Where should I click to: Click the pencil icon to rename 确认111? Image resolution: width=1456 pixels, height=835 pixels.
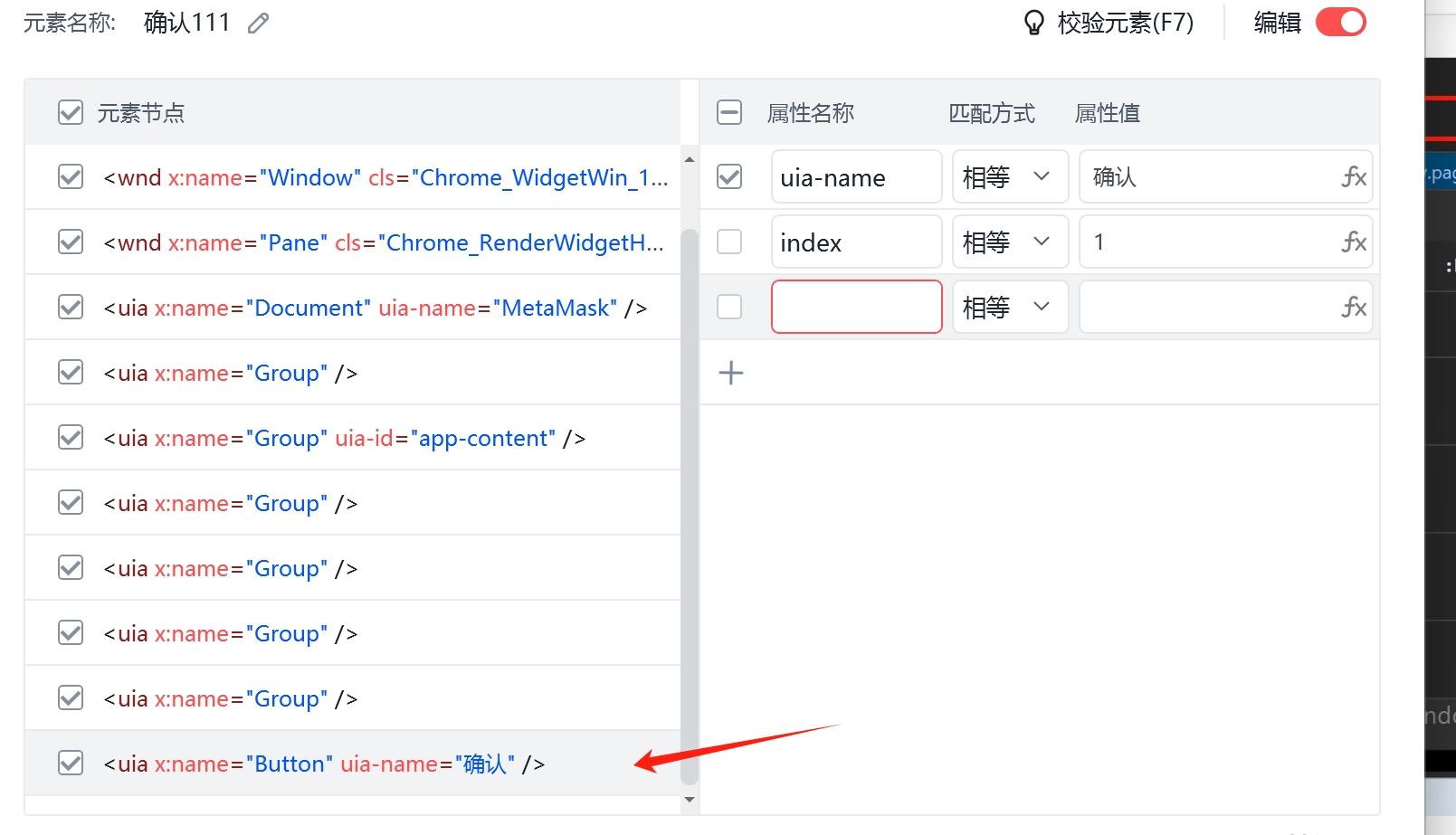259,23
